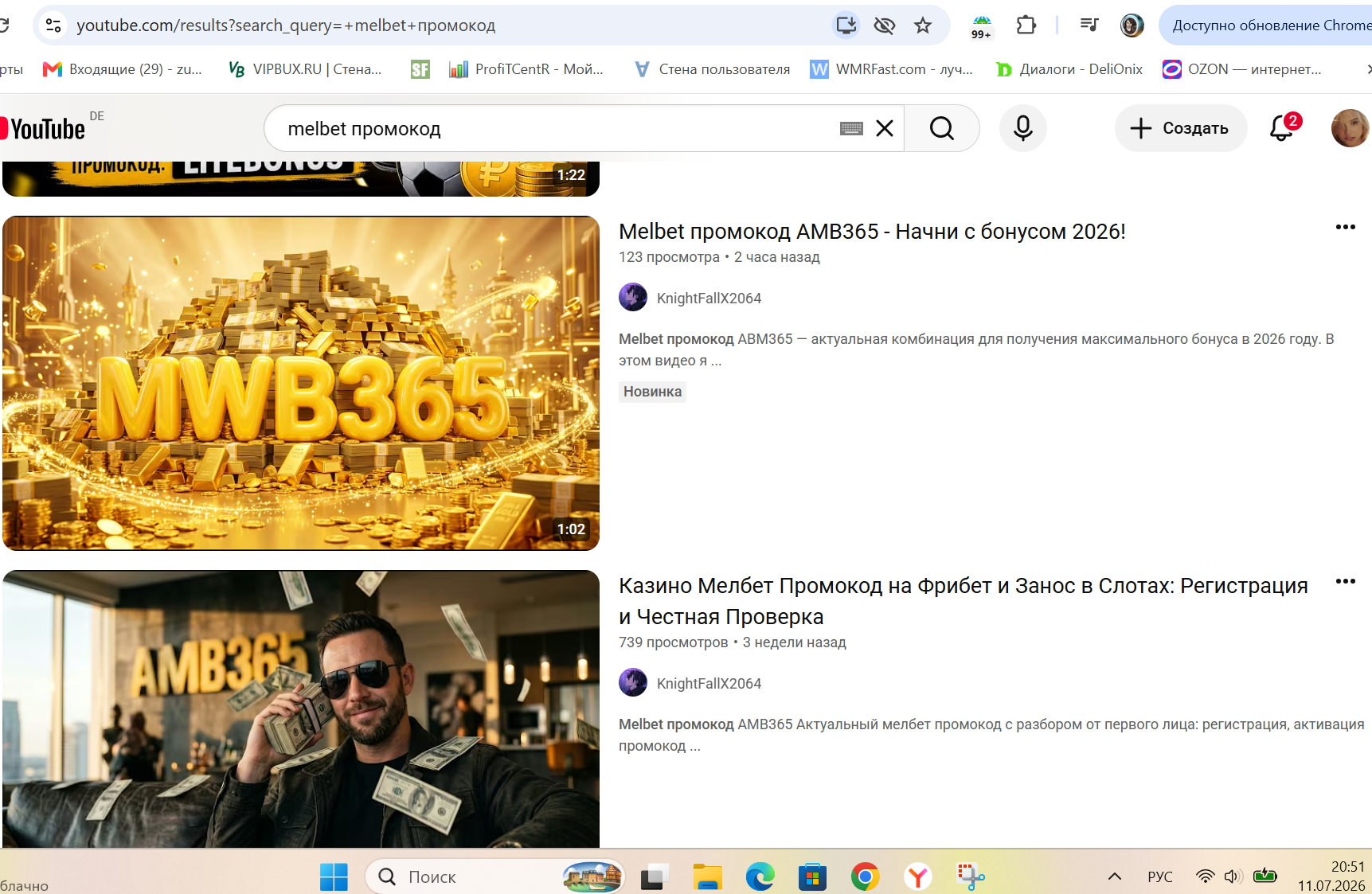1372x894 pixels.
Task: Start voice search with the microphone
Action: 1023,128
